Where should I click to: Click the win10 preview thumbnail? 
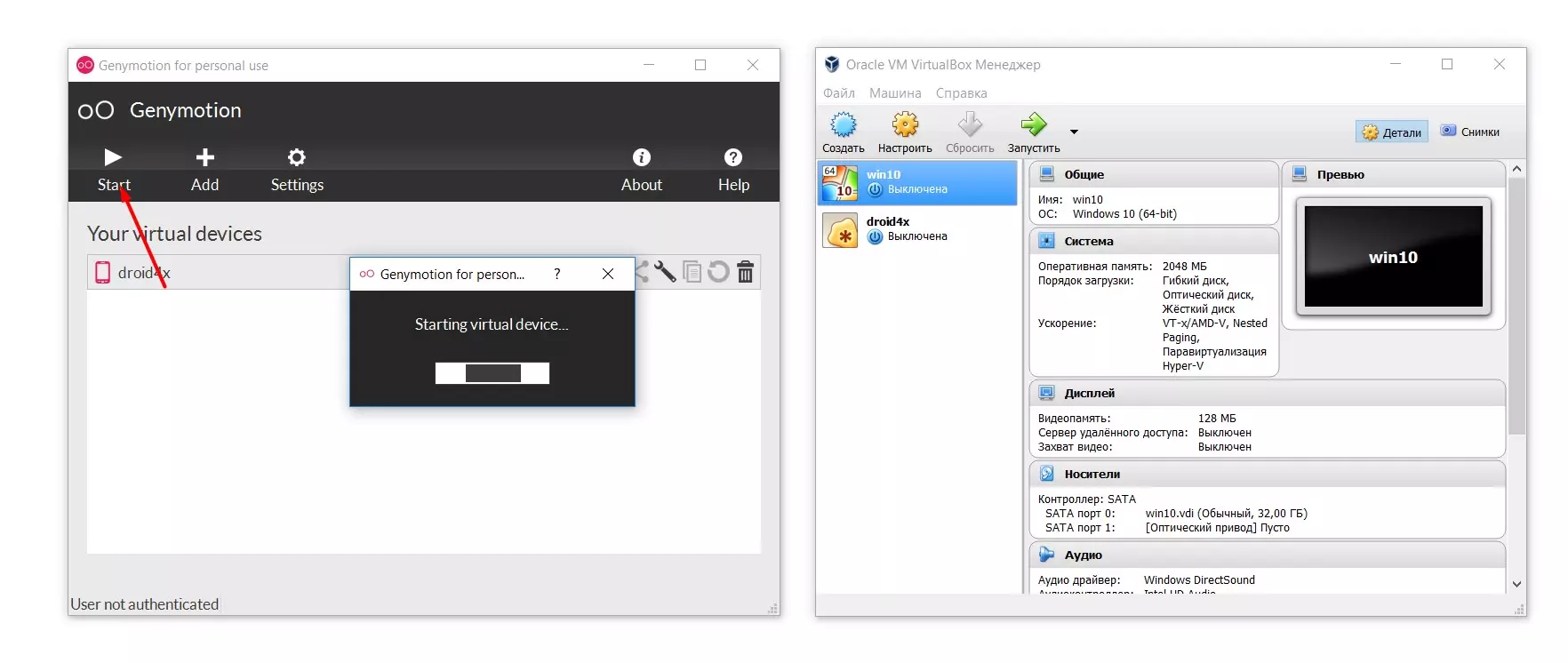click(1393, 257)
